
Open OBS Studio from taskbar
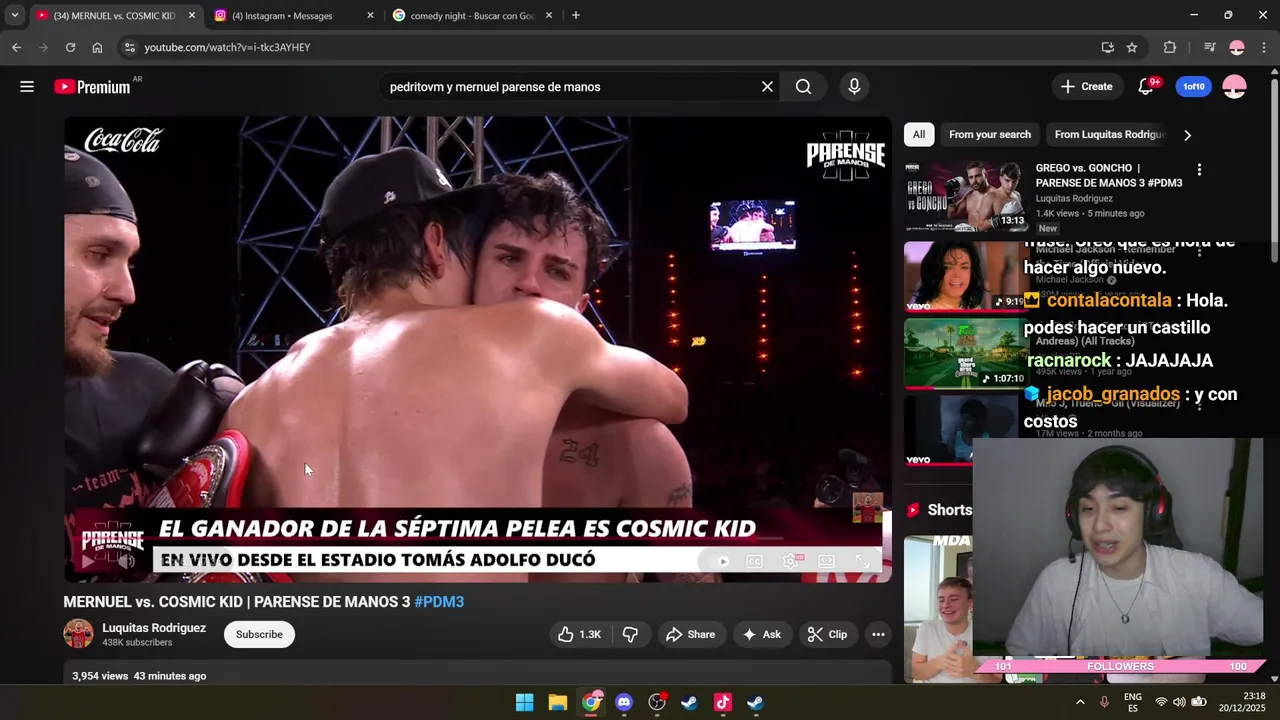tap(657, 703)
